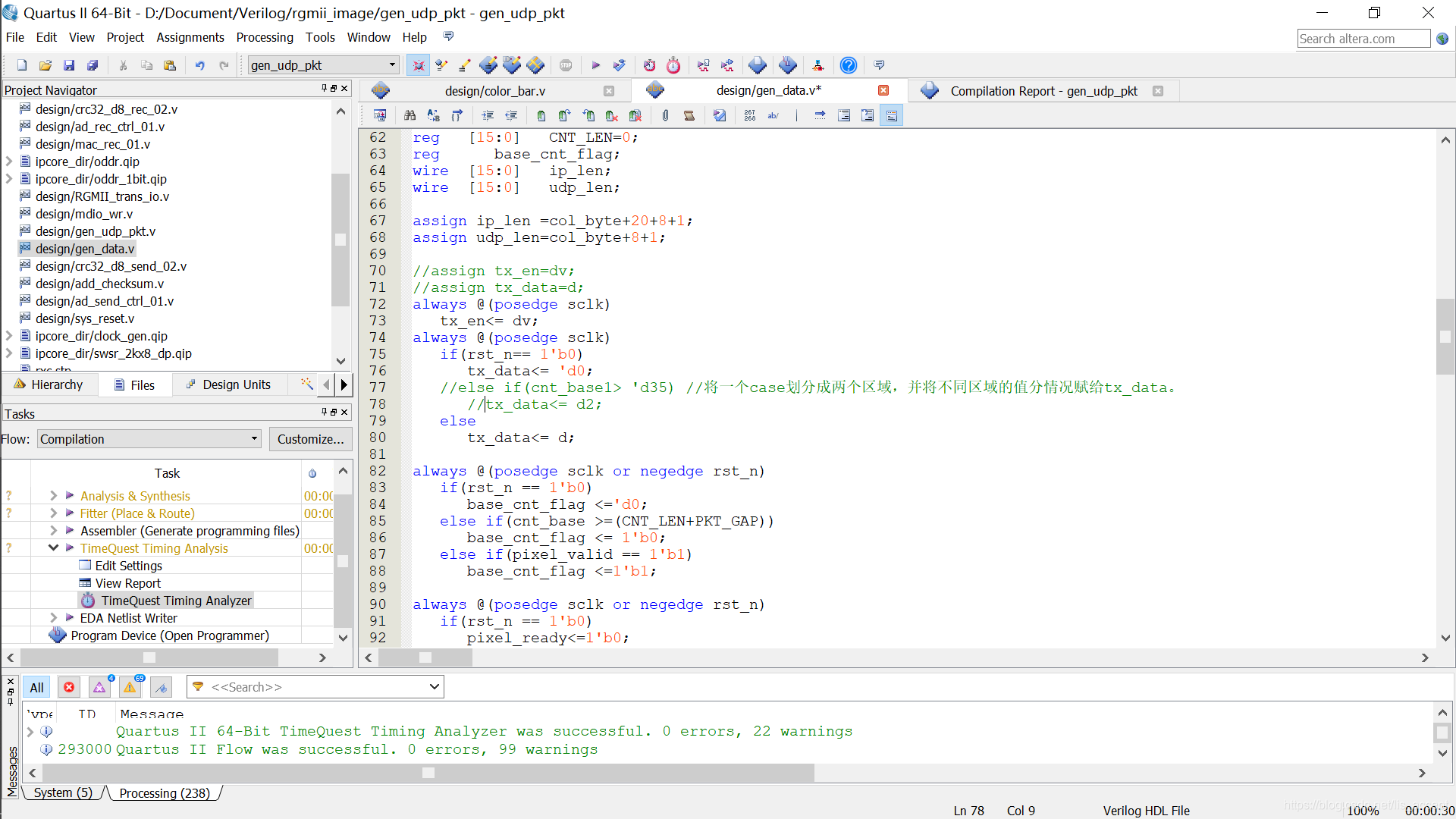Click the paperclip Insert File icon
Screen dimensions: 1456x819
click(x=665, y=115)
